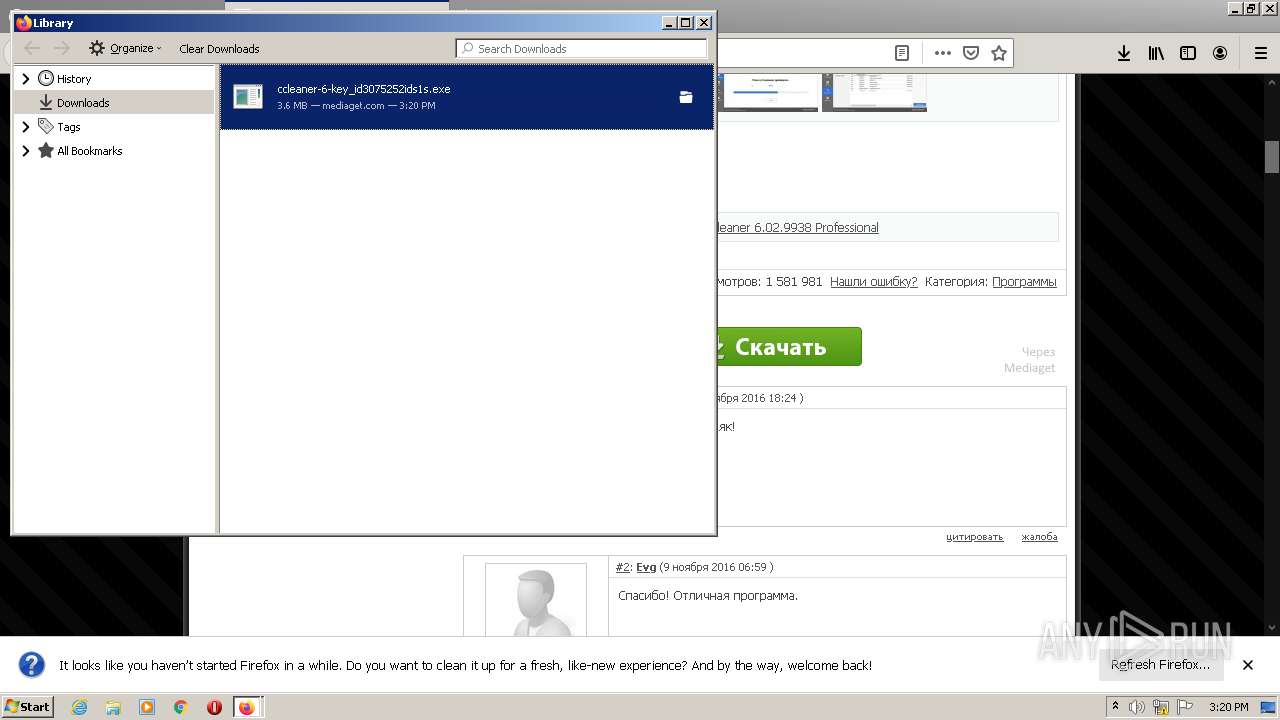Dismiss the Firefox refresh notification bar
The height and width of the screenshot is (720, 1280).
tap(1247, 665)
